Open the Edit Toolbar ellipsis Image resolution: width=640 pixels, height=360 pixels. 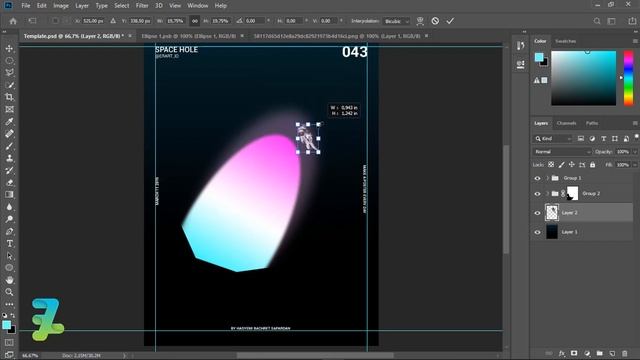click(9, 304)
